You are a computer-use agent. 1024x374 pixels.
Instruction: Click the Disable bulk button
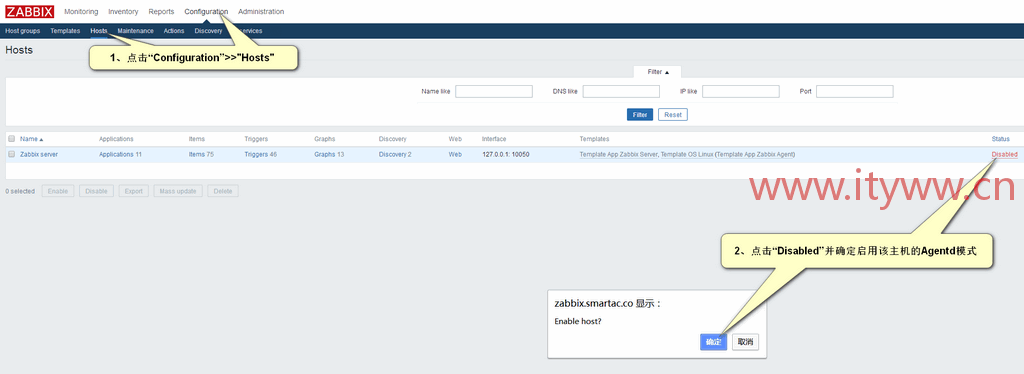click(x=97, y=191)
